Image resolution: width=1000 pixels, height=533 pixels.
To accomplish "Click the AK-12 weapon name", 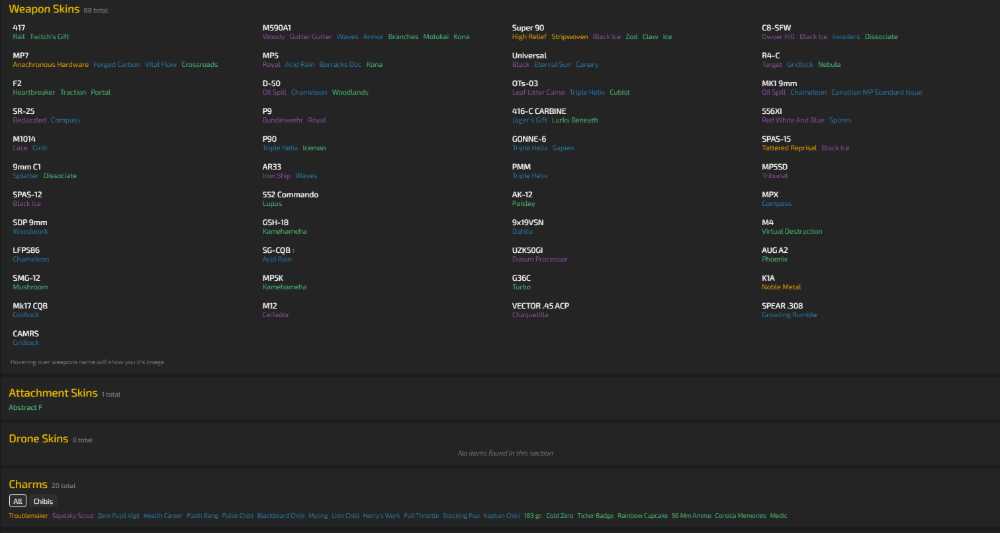I will pos(522,194).
